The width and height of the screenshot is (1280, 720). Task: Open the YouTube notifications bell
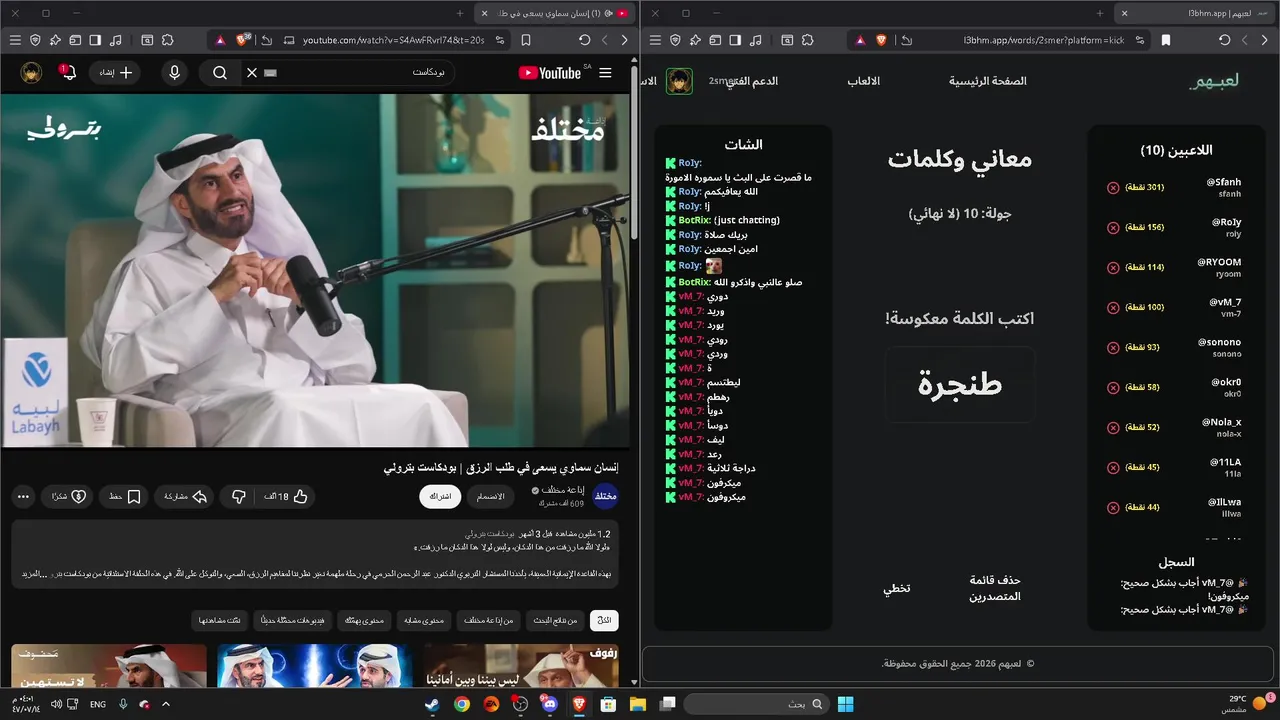(66, 73)
